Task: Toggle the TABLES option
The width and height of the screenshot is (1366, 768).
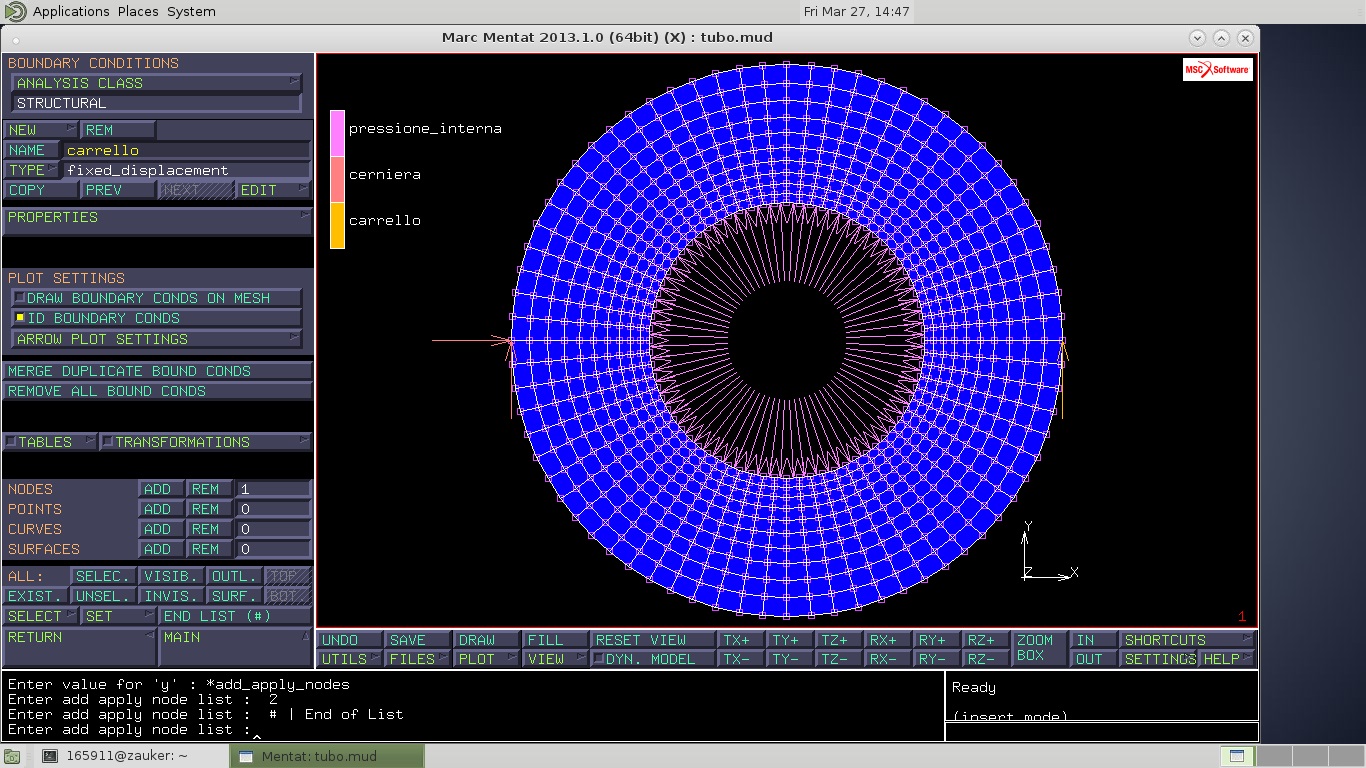Action: click(50, 441)
